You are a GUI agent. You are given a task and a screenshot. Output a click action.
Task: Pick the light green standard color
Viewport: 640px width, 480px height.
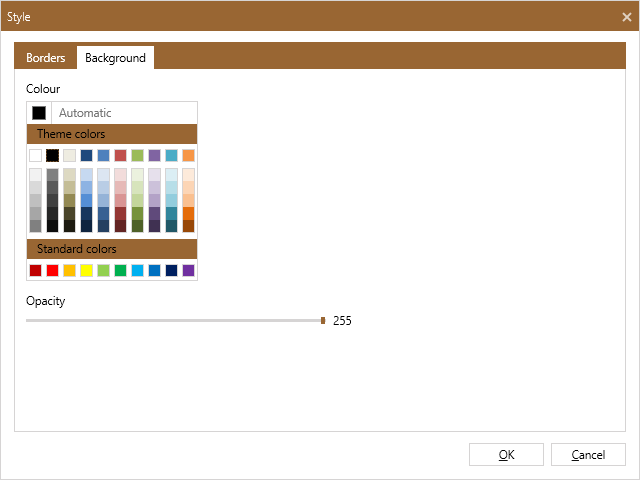104,270
